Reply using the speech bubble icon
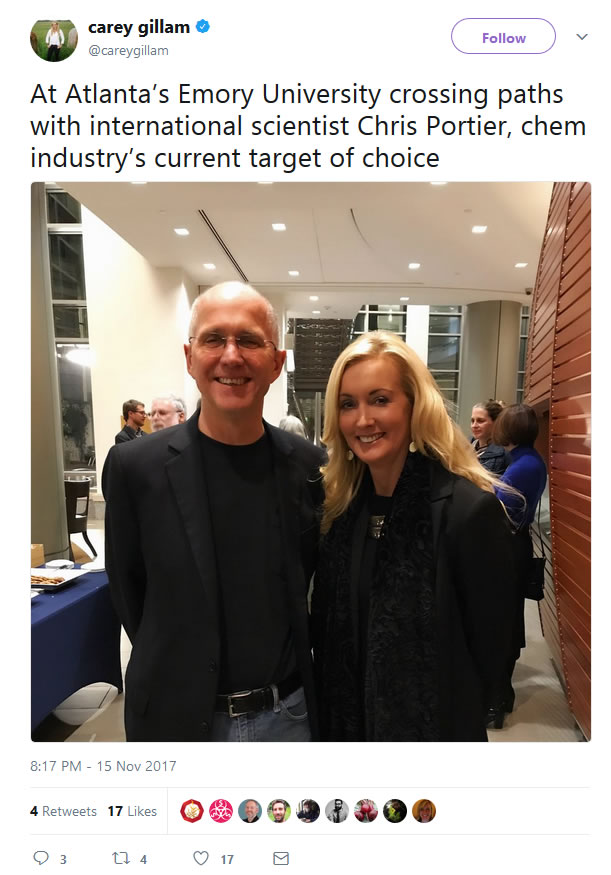Screen dimensions: 611x875 coord(41,858)
